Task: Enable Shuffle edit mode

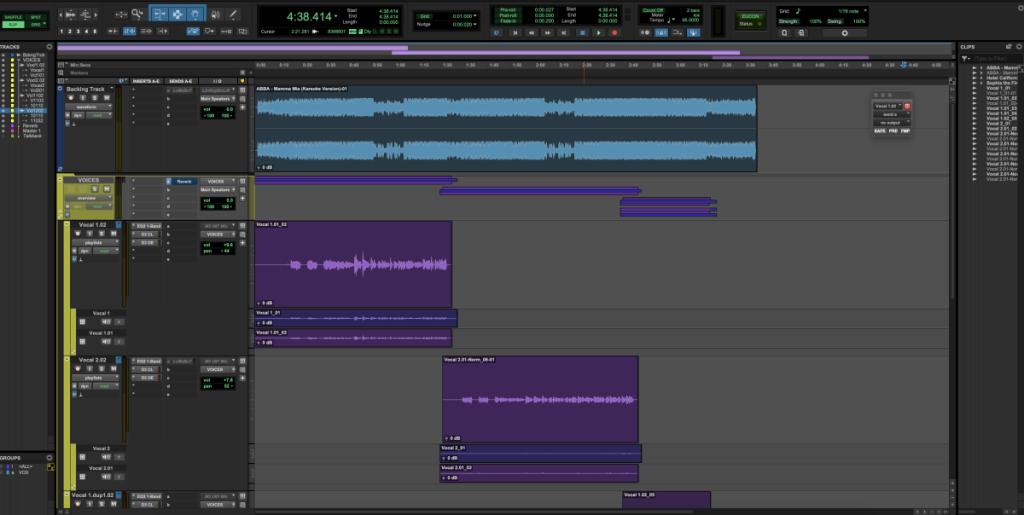Action: (12, 18)
